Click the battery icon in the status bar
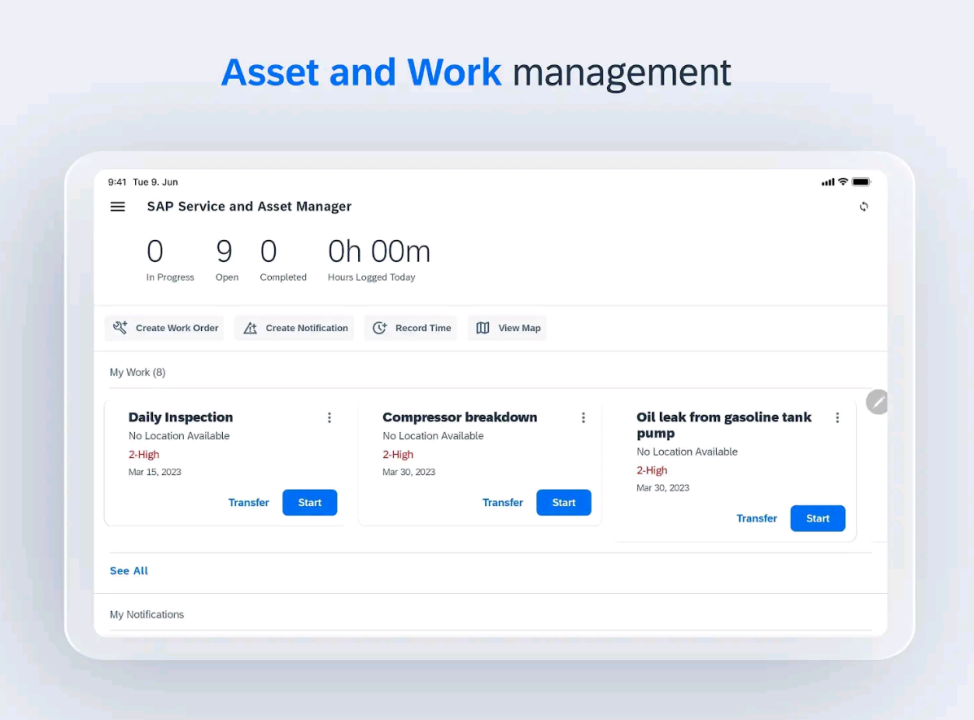This screenshot has height=720, width=974. click(x=861, y=182)
